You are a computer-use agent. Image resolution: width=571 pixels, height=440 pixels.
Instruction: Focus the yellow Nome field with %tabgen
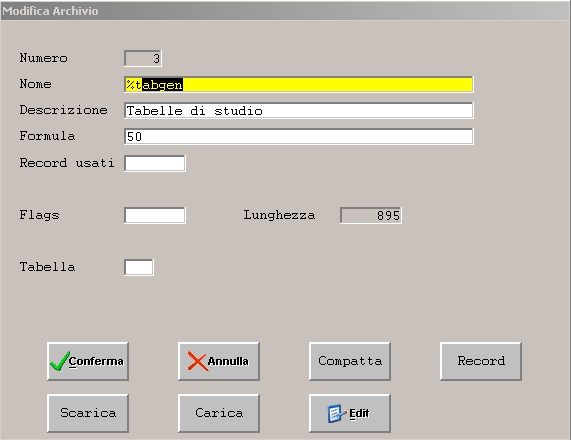[299, 85]
